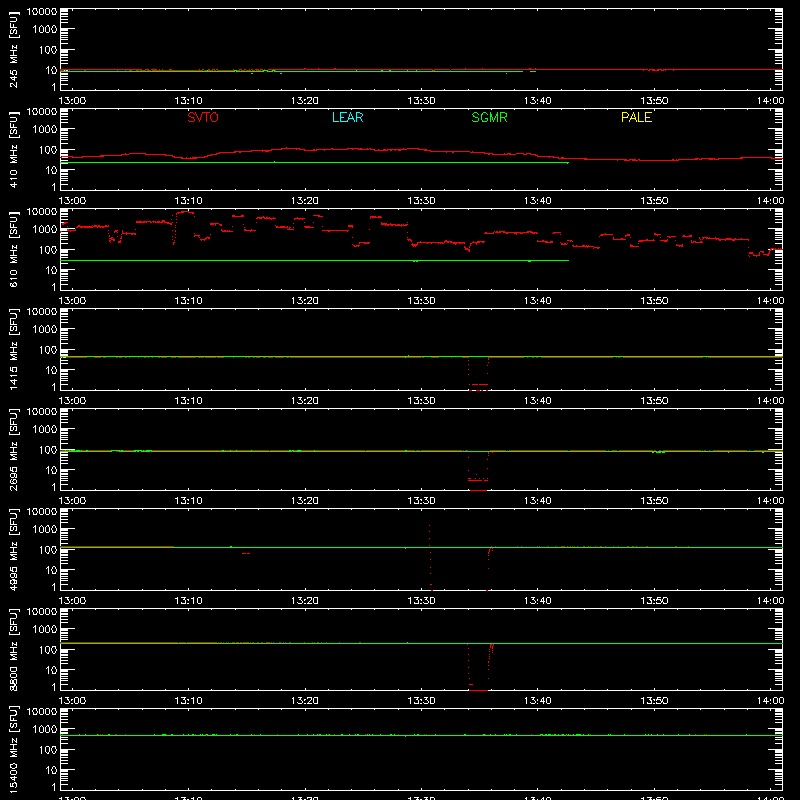Viewport: 800px width, 800px height.
Task: Click the yellow PALE station label
Action: [636, 117]
